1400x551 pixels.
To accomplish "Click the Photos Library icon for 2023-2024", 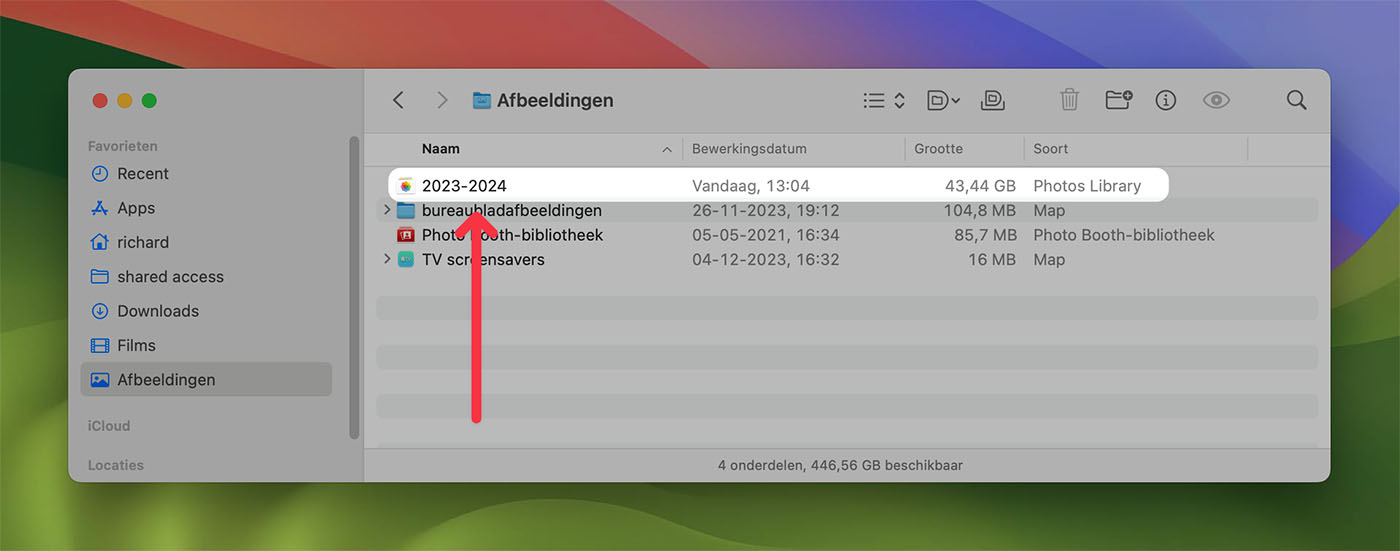I will [405, 186].
